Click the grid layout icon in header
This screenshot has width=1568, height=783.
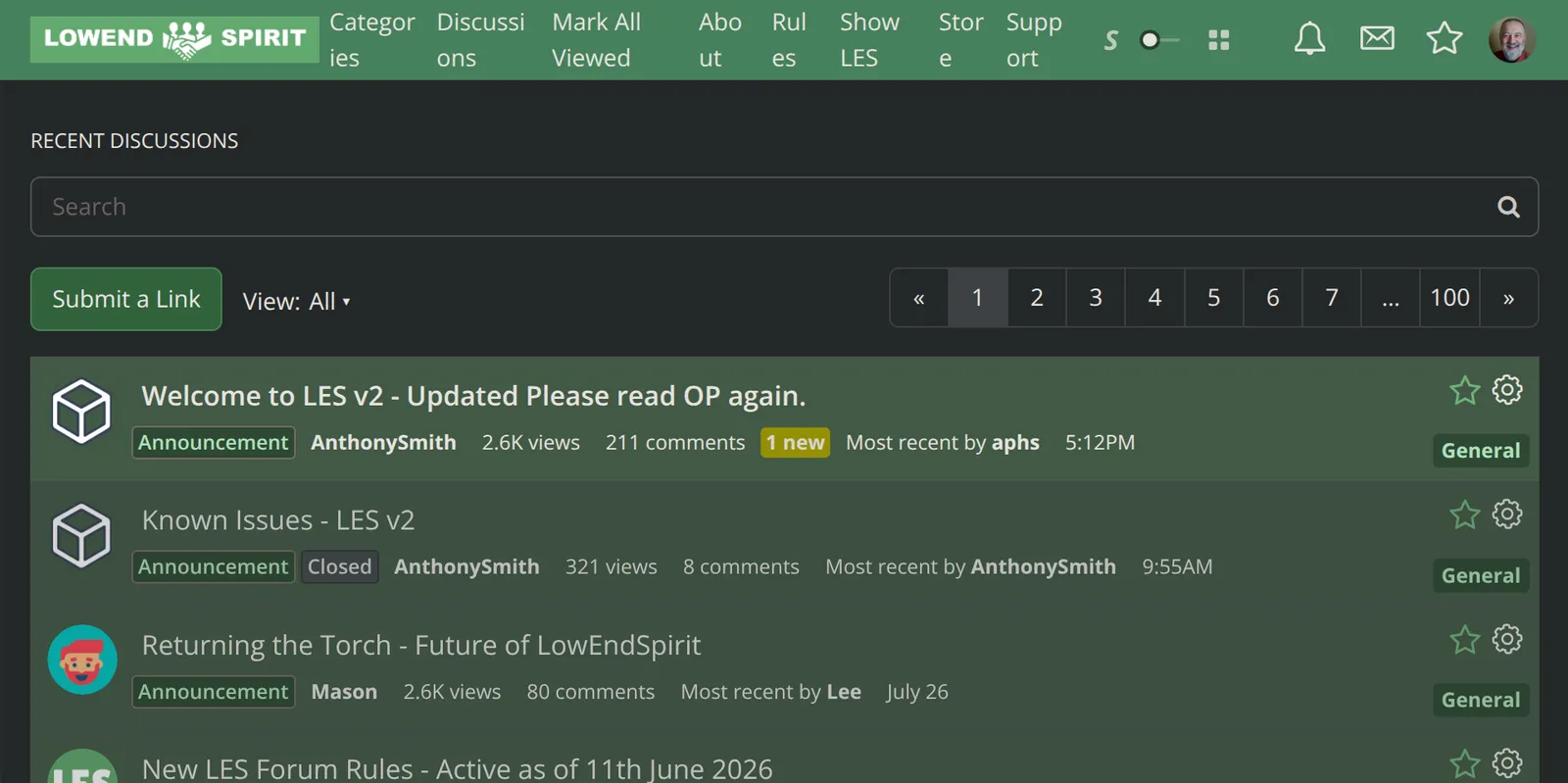1218,40
